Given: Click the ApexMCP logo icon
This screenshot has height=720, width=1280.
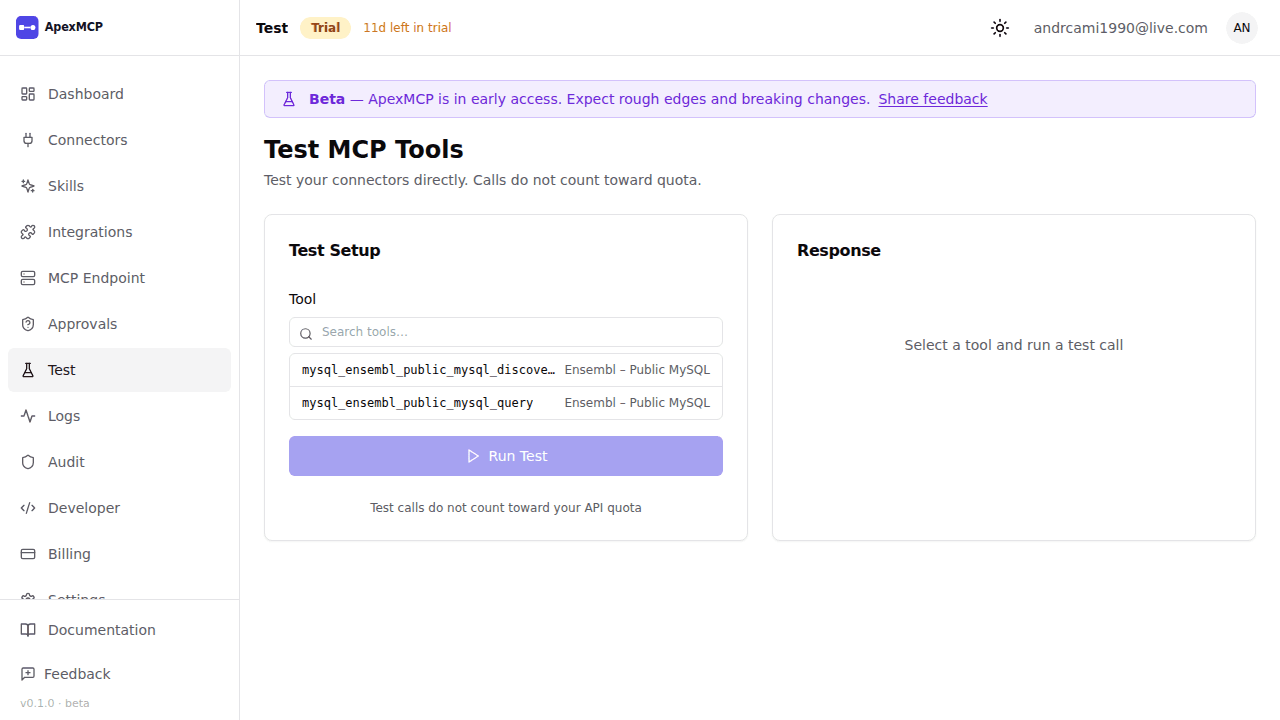Looking at the screenshot, I should pos(27,28).
